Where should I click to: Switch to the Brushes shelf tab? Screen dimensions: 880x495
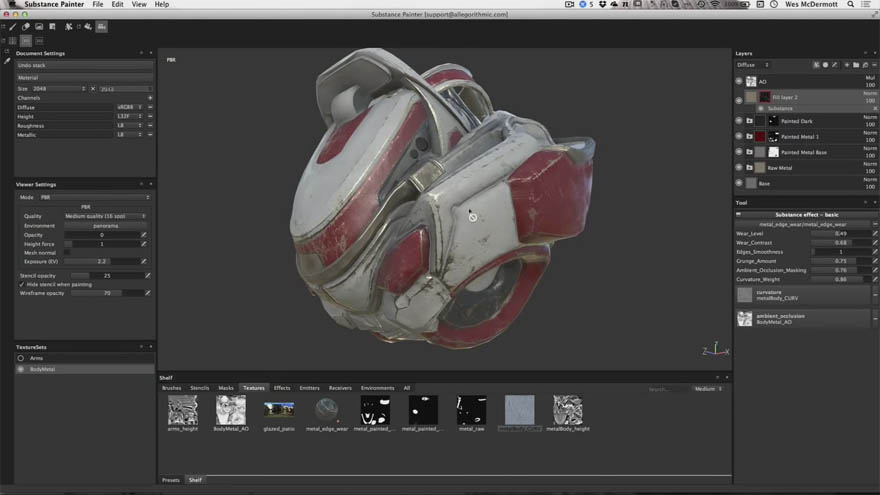pyautogui.click(x=172, y=388)
